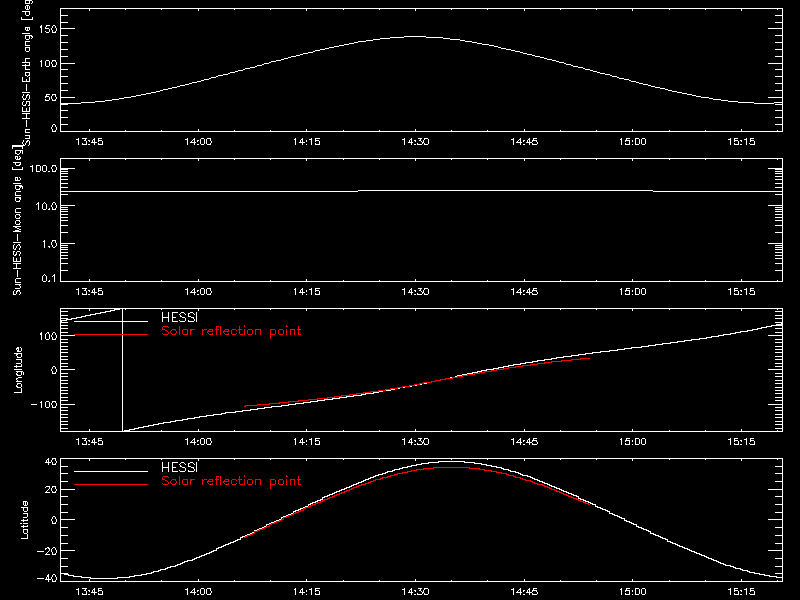The image size is (800, 600).
Task: Pick the red legend line in Longitude plot
Action: point(111,335)
